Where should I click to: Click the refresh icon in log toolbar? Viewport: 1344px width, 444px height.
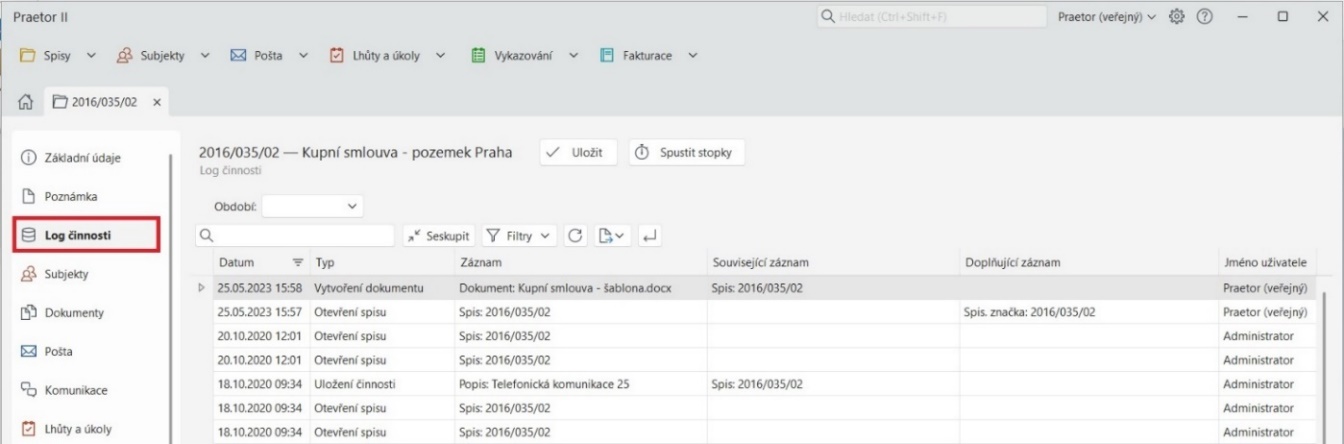tap(575, 235)
